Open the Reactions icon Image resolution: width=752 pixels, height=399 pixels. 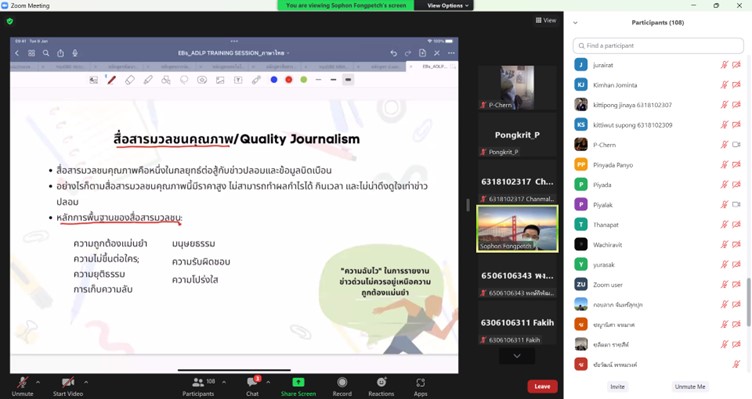(381, 382)
